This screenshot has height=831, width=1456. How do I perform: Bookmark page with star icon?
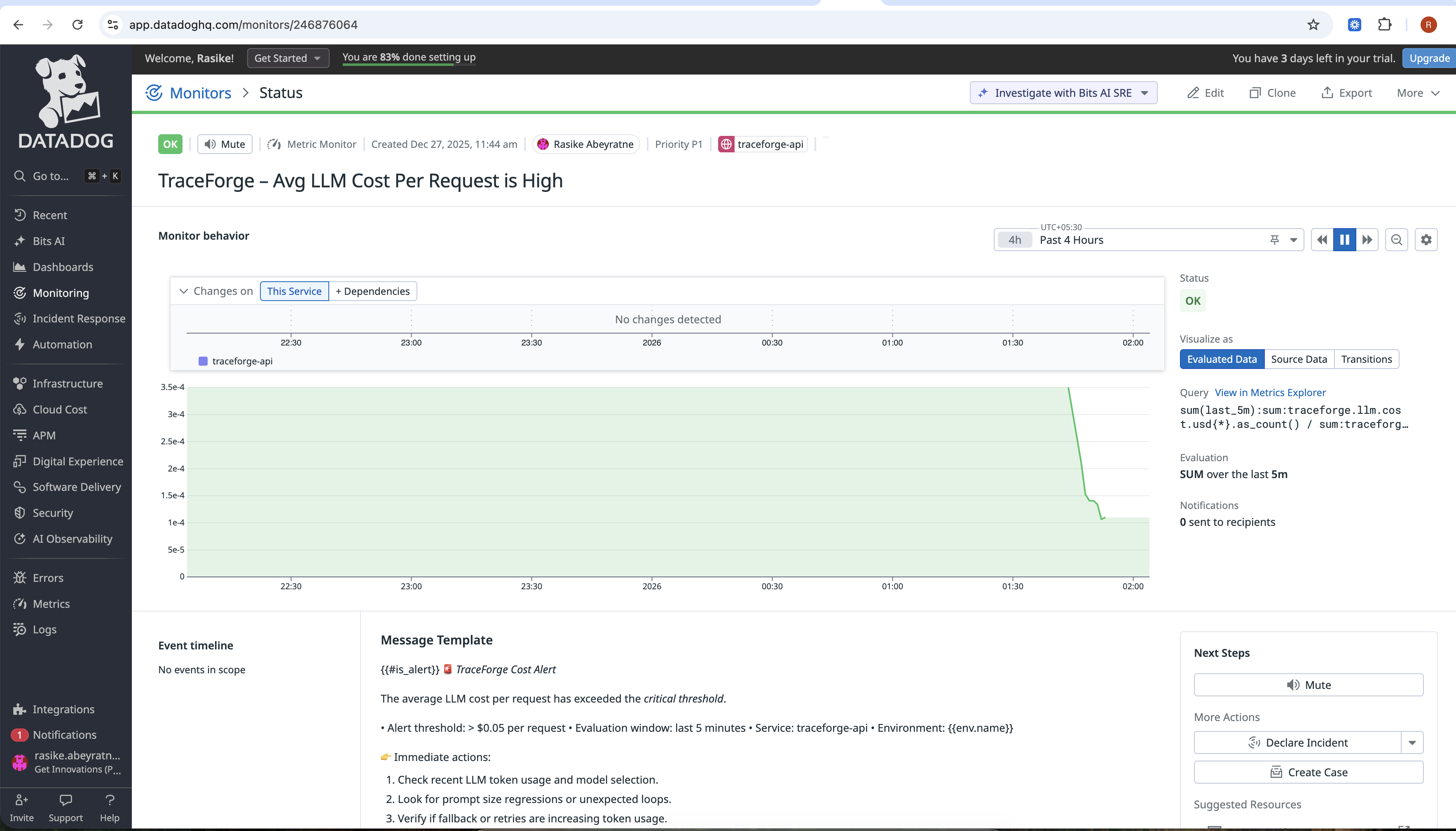1313,25
